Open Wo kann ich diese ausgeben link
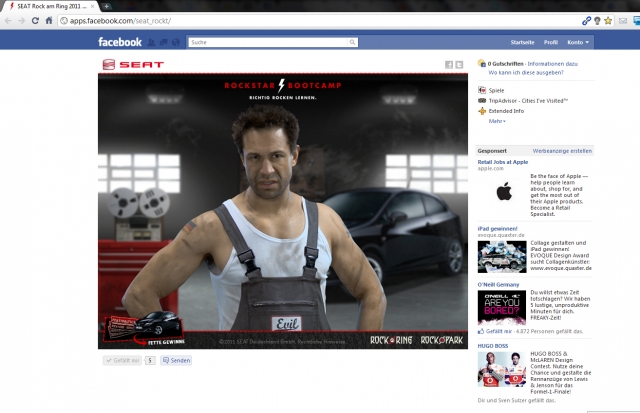Viewport: 640px width, 413px height. (526, 72)
